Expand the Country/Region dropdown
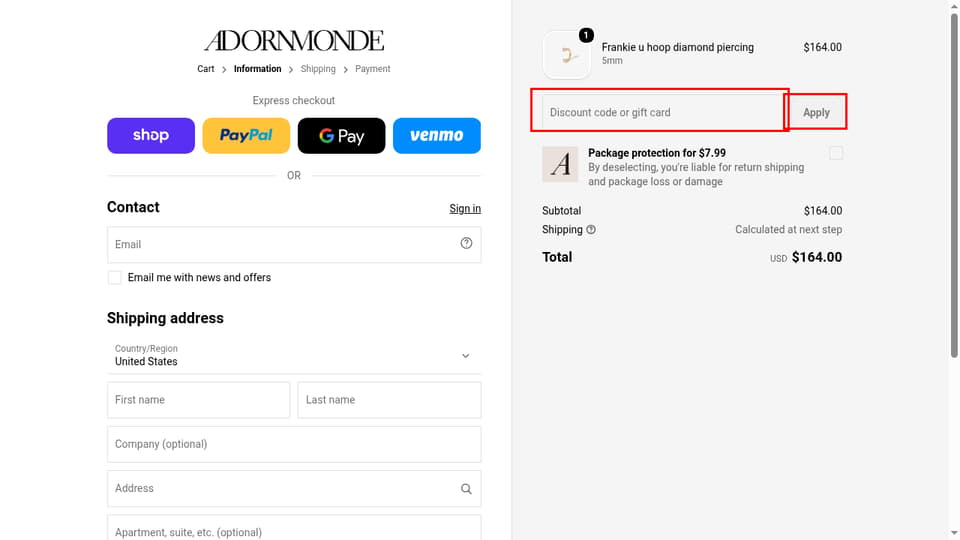960x540 pixels. click(x=294, y=355)
